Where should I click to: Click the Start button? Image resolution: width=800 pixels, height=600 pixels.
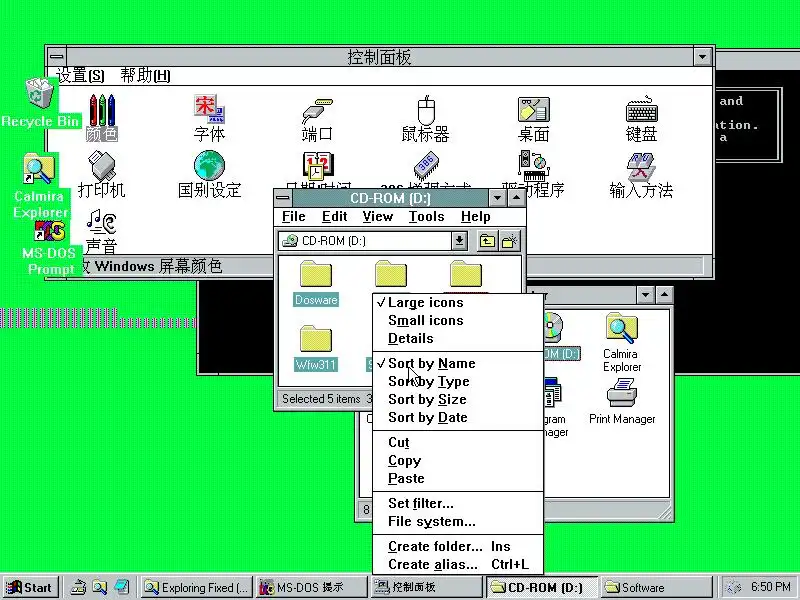coord(30,587)
